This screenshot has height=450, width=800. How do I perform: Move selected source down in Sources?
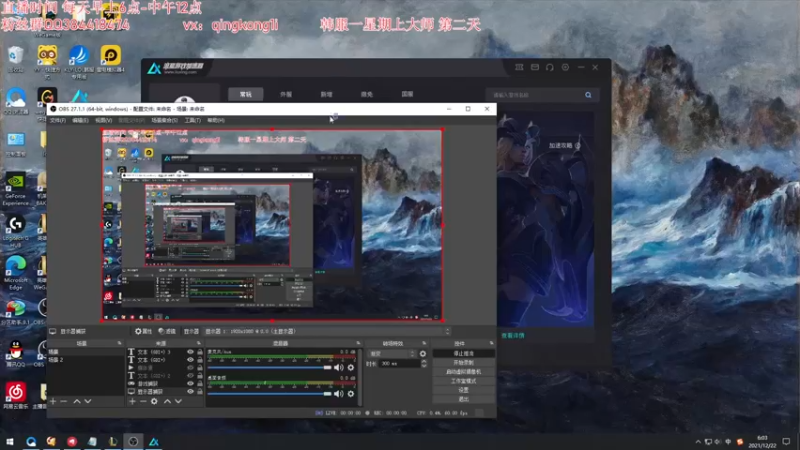(x=178, y=401)
